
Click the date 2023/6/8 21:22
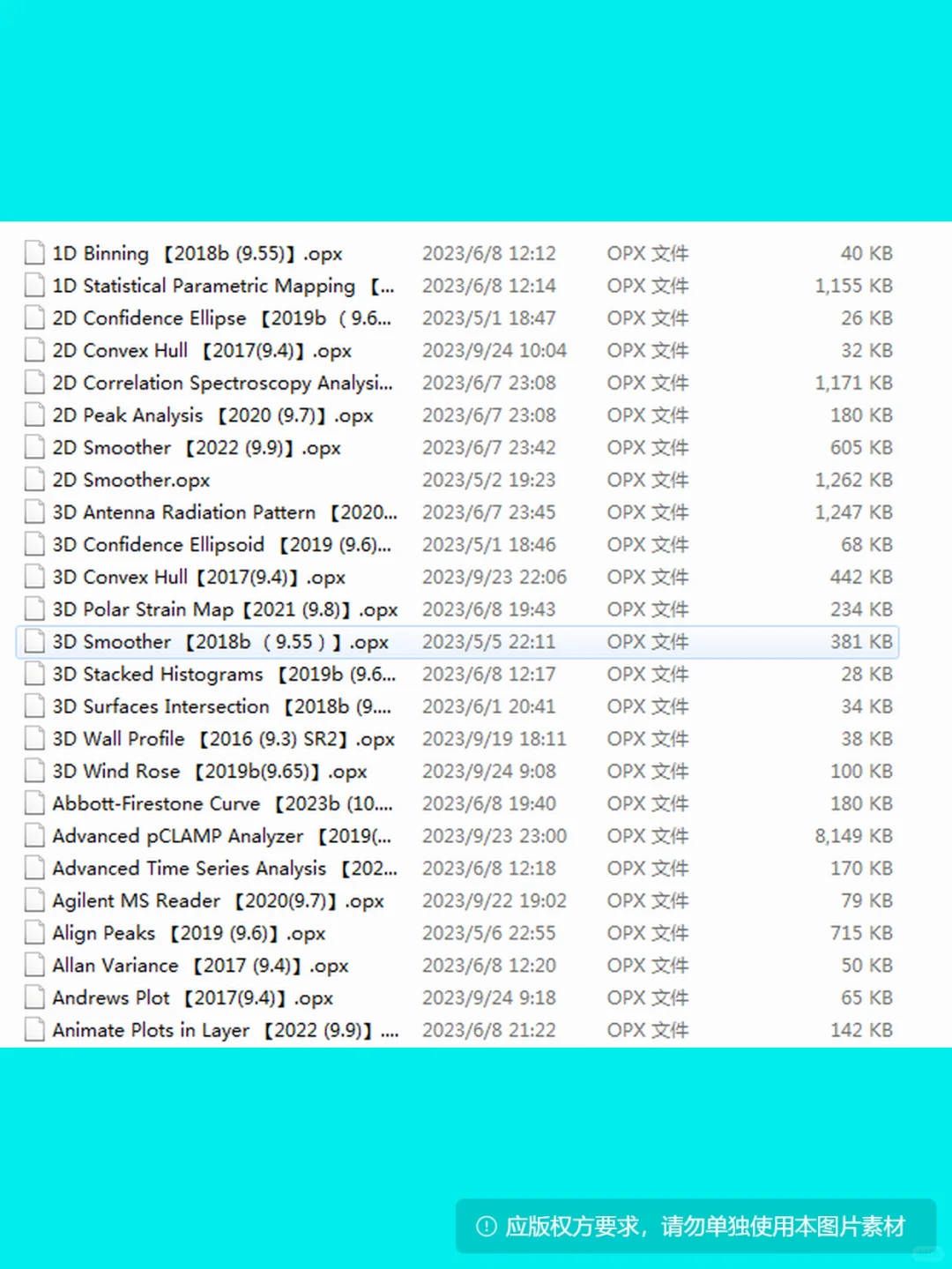[488, 1030]
